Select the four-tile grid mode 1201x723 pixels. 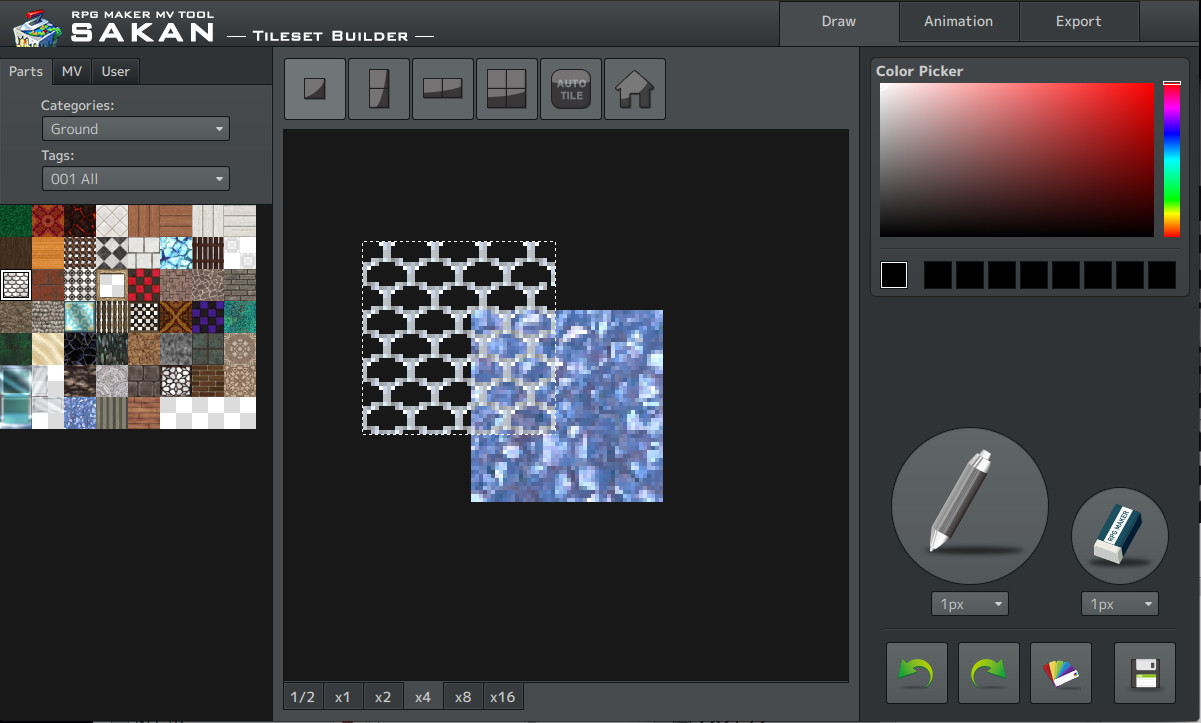coord(506,88)
